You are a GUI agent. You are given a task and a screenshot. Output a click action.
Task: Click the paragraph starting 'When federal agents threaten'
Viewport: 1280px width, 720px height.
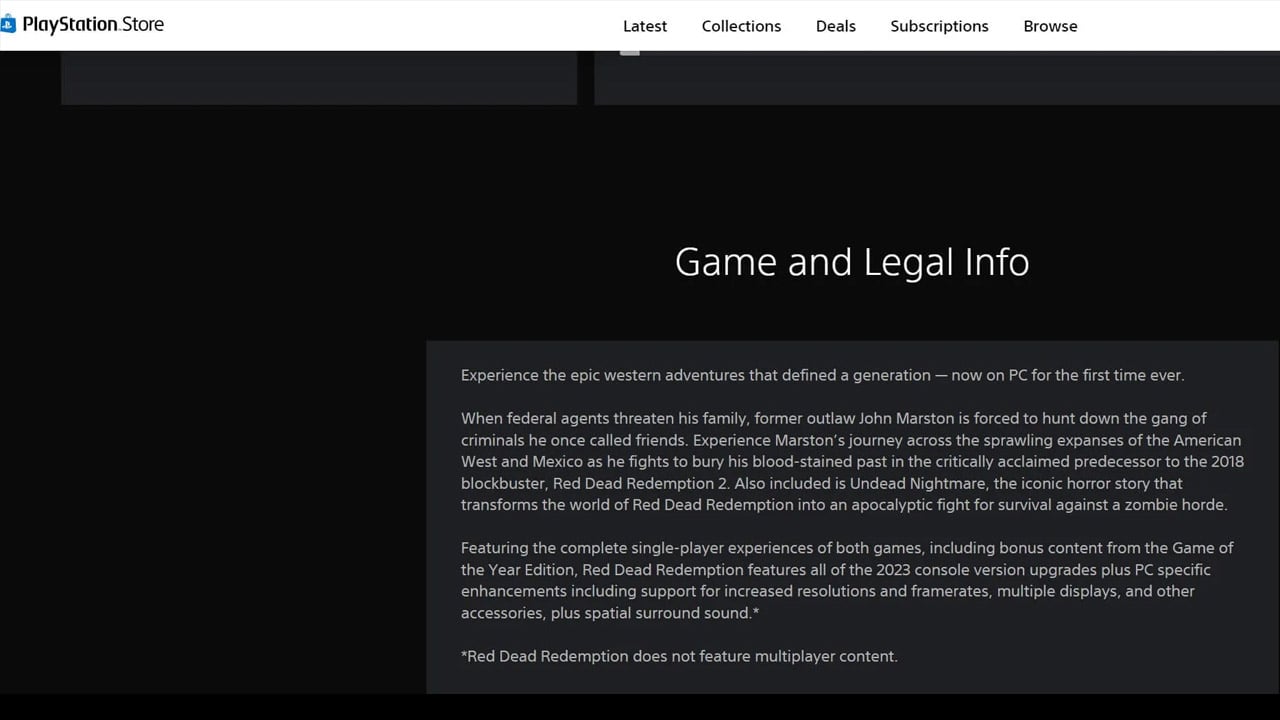point(852,462)
